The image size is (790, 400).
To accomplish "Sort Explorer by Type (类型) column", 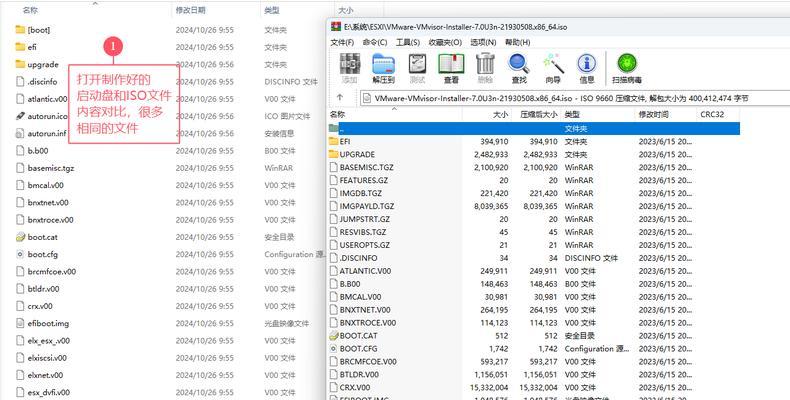I will point(272,10).
